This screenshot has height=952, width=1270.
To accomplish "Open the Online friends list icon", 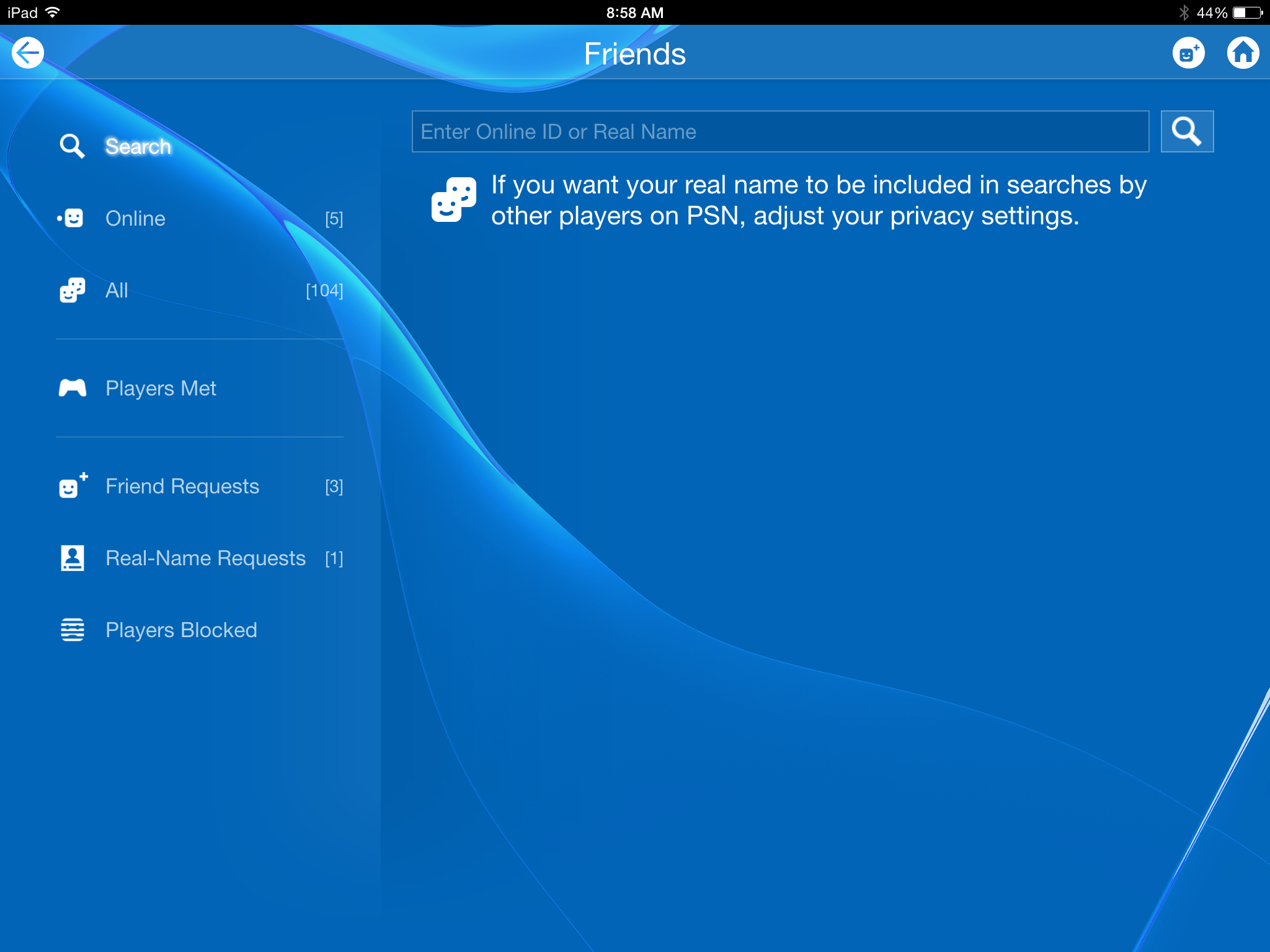I will pos(71,218).
